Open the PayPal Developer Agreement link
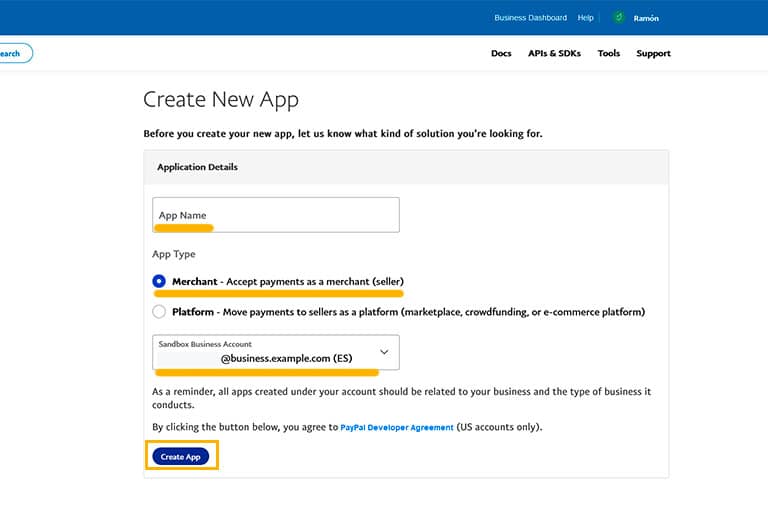Image resolution: width=768 pixels, height=512 pixels. (397, 427)
